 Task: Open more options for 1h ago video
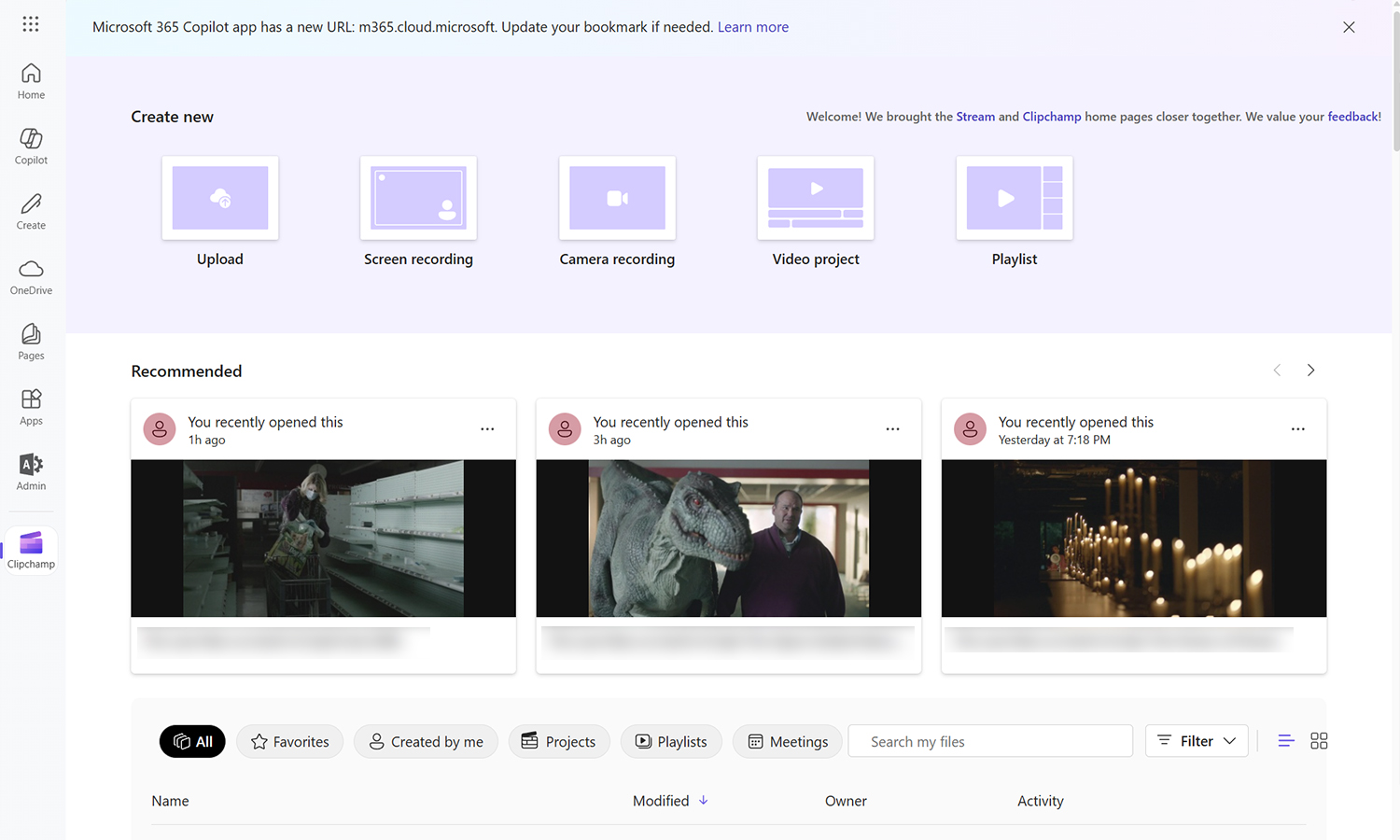coord(487,429)
